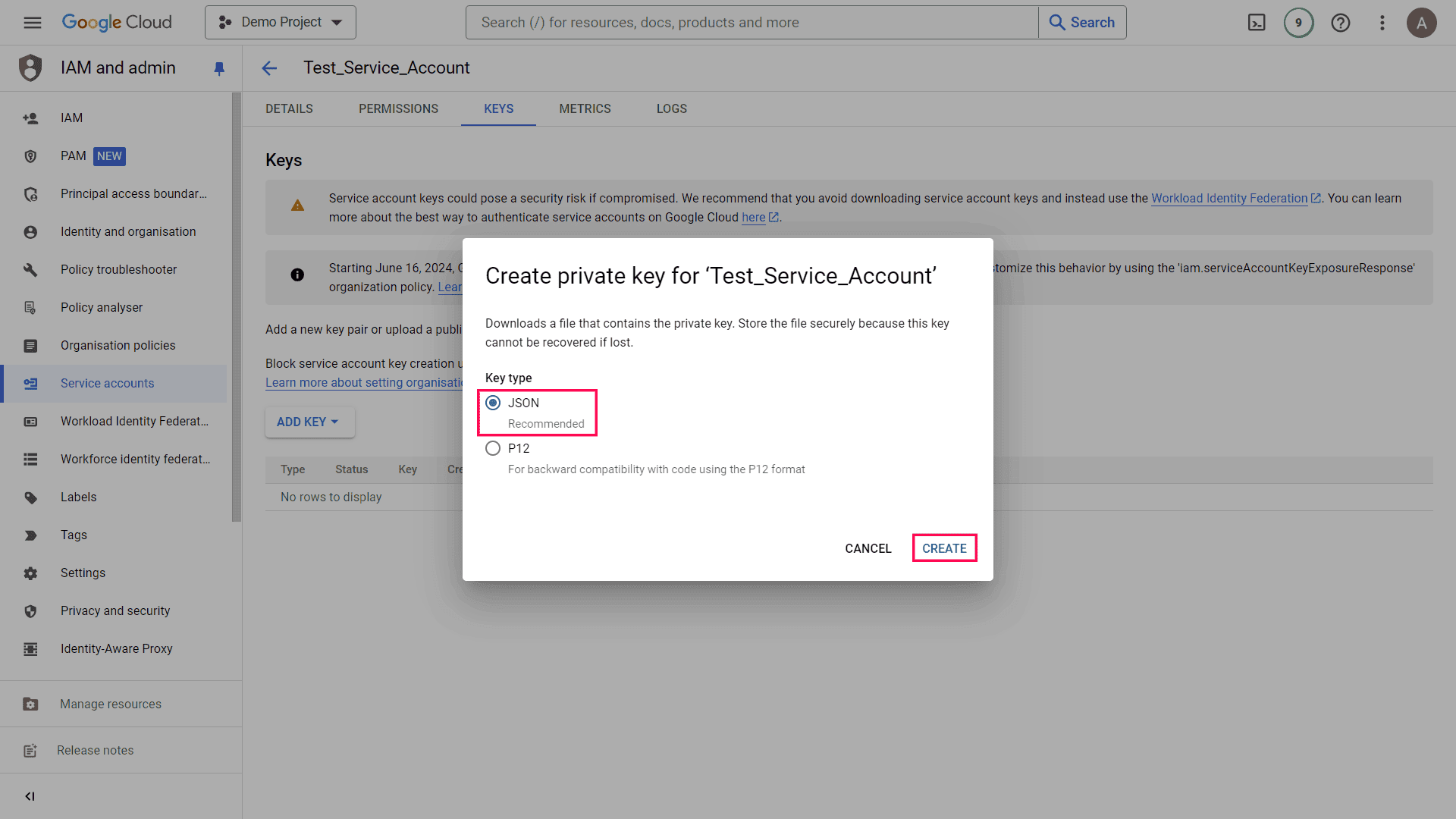Open the main navigation hamburger menu

pyautogui.click(x=32, y=23)
